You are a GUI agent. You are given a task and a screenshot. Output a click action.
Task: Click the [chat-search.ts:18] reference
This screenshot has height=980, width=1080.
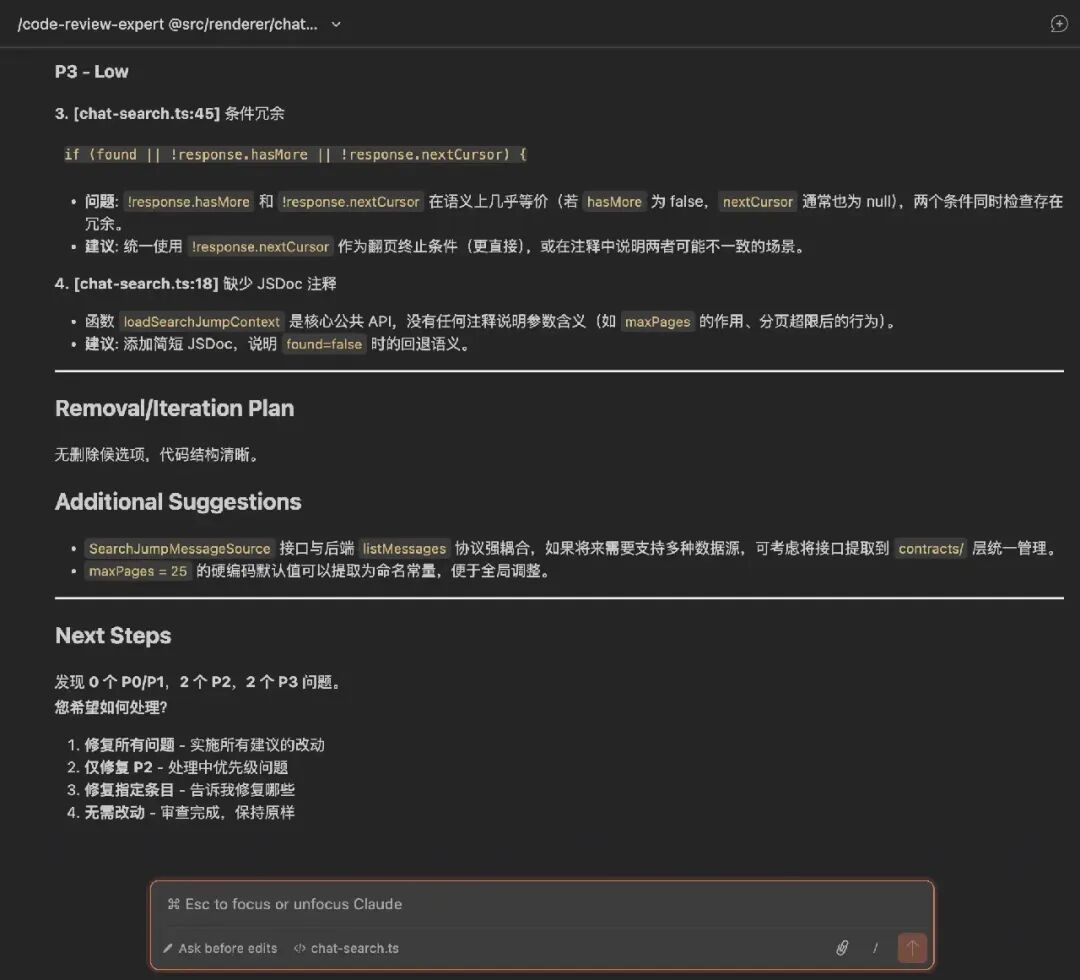pos(146,284)
